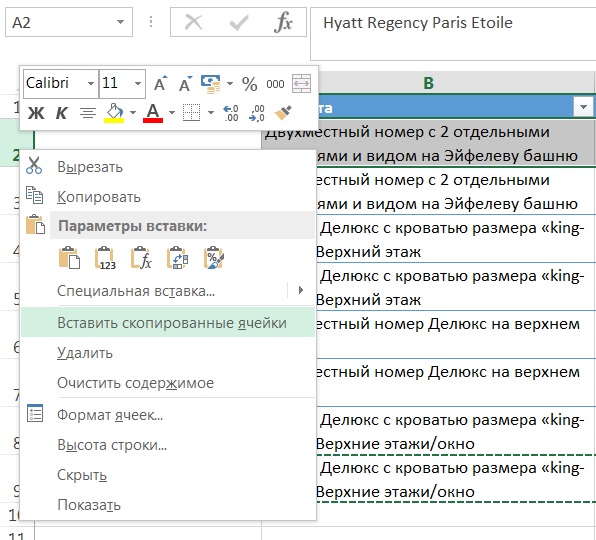The image size is (596, 540).
Task: Select Скрыть to hide rows
Action: click(168, 475)
